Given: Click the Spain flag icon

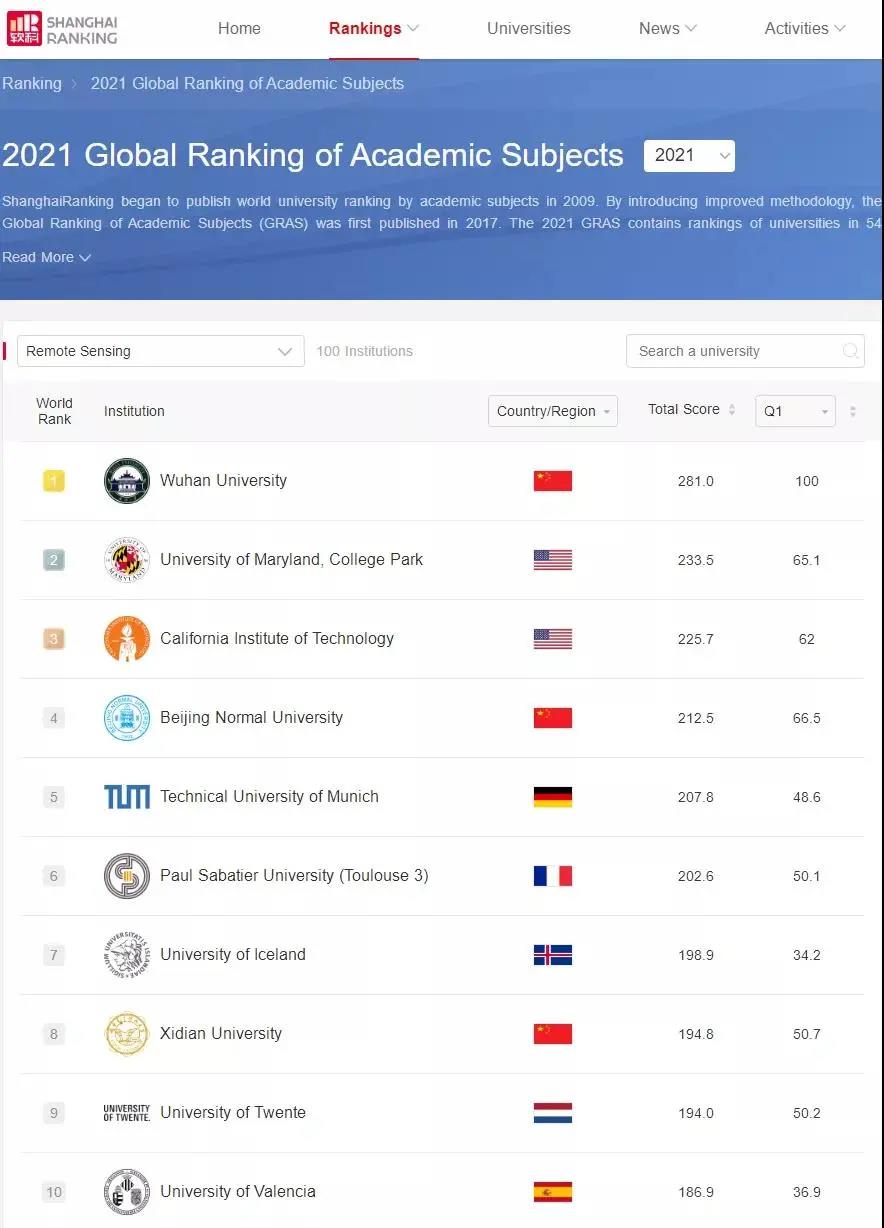Looking at the screenshot, I should [553, 1192].
